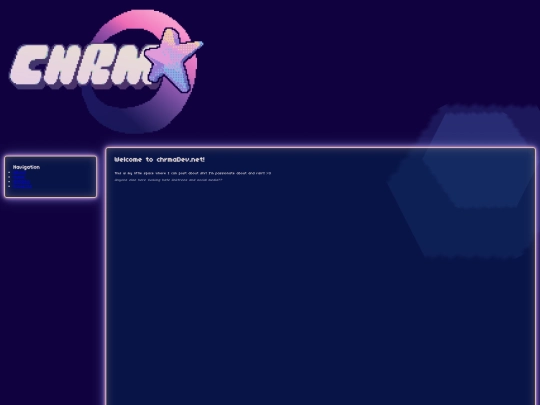
Task: Open the second link under Navigation
Action: coord(19,177)
